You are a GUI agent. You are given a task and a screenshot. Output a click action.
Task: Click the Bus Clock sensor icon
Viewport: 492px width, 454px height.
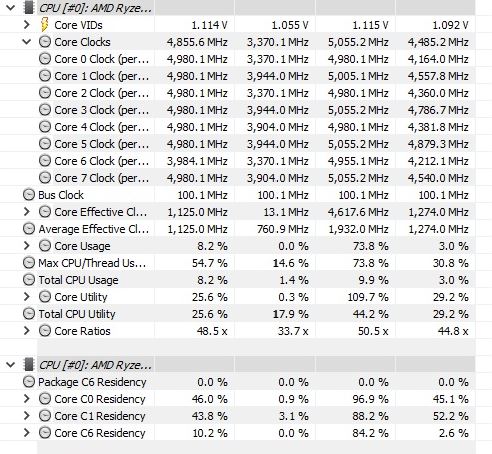point(29,195)
